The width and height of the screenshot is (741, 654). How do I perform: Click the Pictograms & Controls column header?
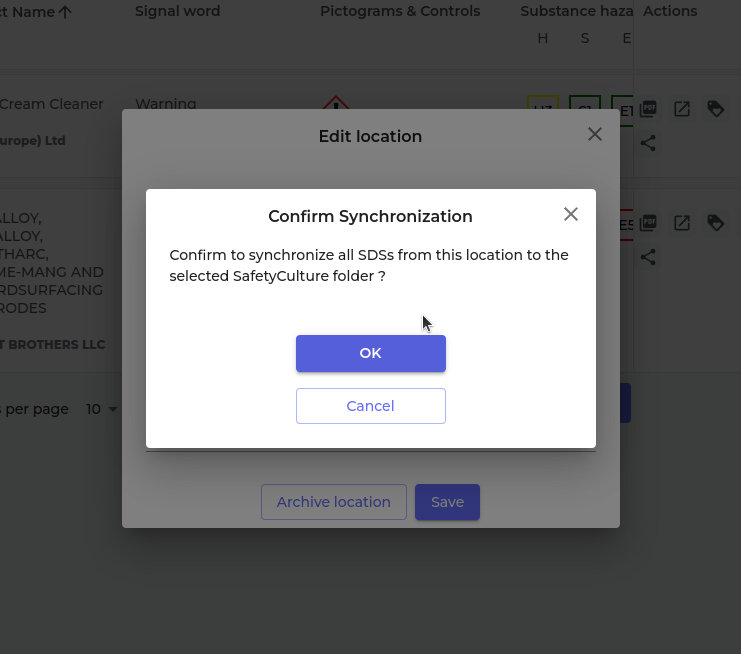click(400, 12)
